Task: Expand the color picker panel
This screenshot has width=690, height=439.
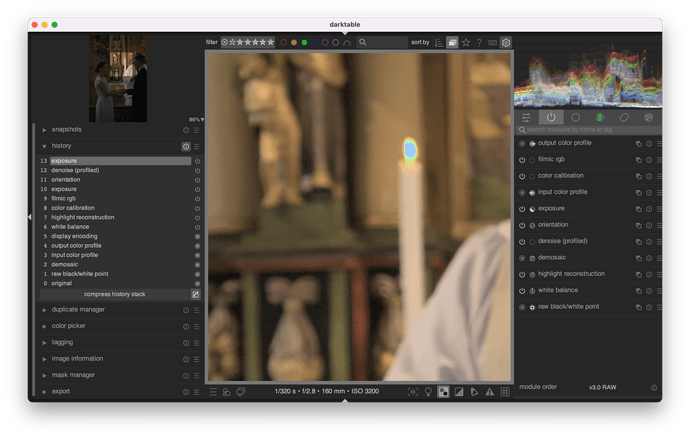Action: click(x=44, y=326)
